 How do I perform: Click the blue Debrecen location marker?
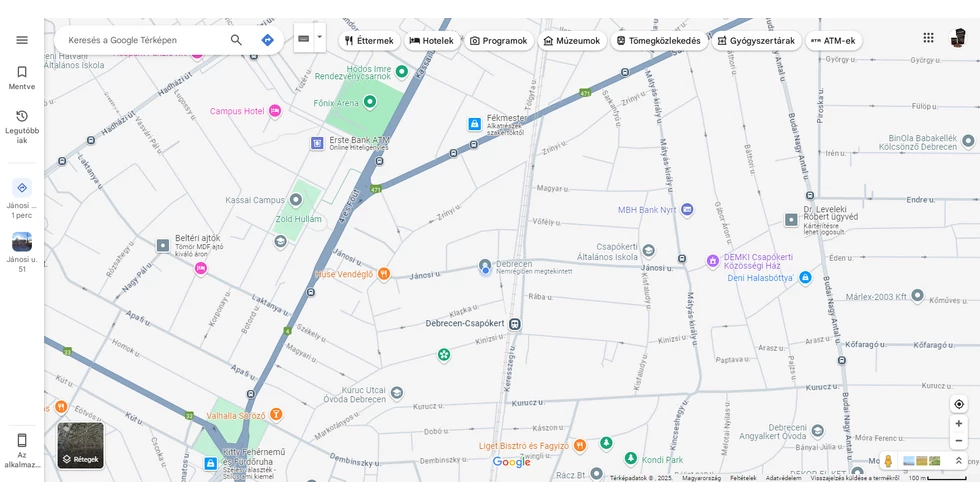click(485, 268)
